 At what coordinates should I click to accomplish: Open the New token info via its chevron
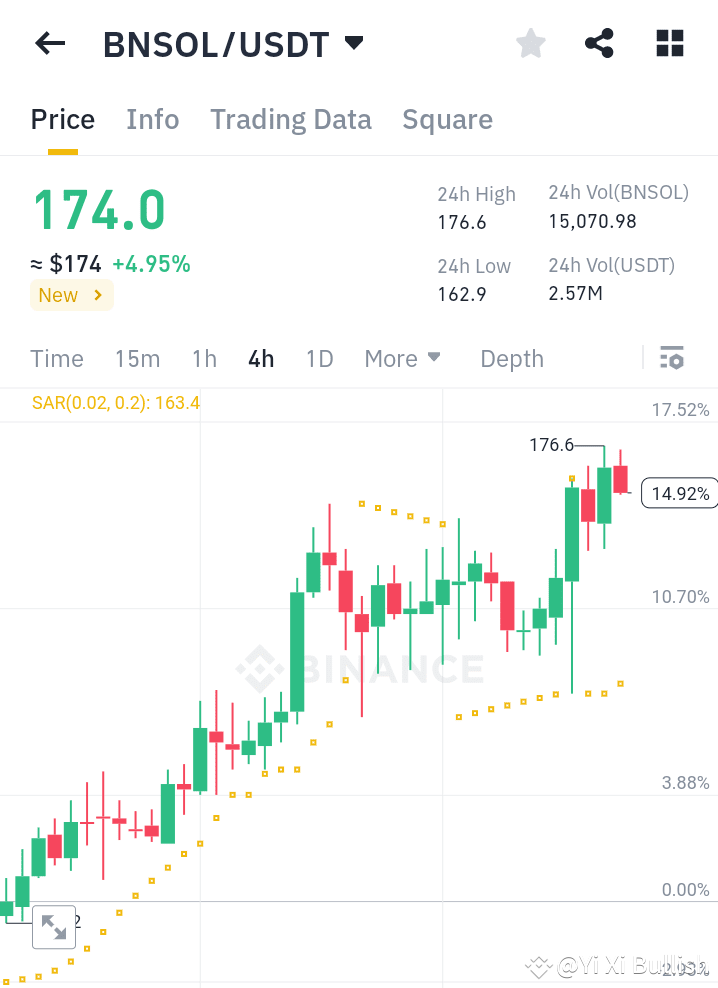[x=71, y=295]
